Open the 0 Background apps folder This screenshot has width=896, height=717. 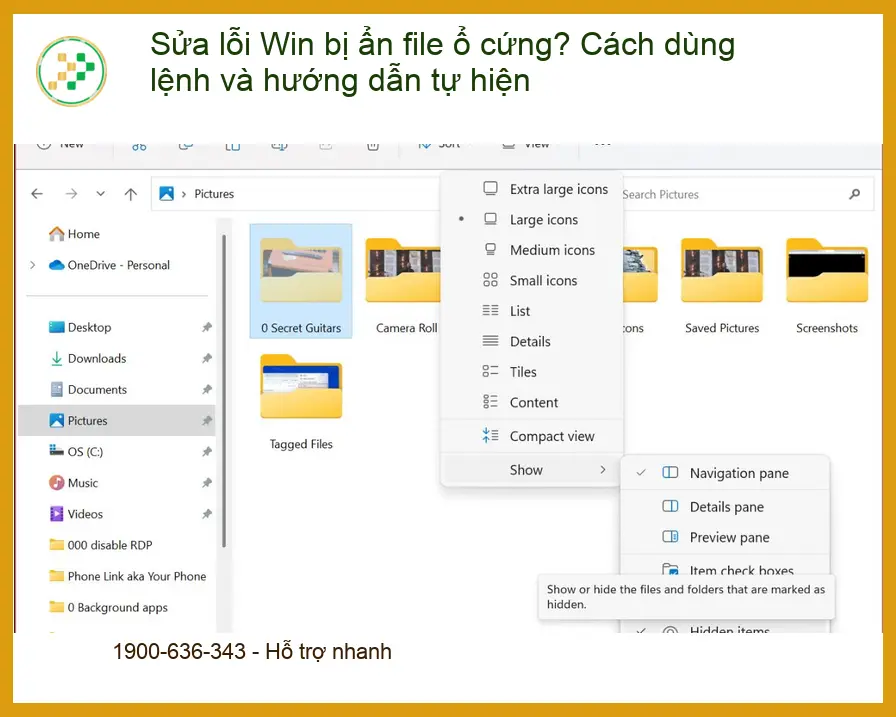(x=117, y=607)
